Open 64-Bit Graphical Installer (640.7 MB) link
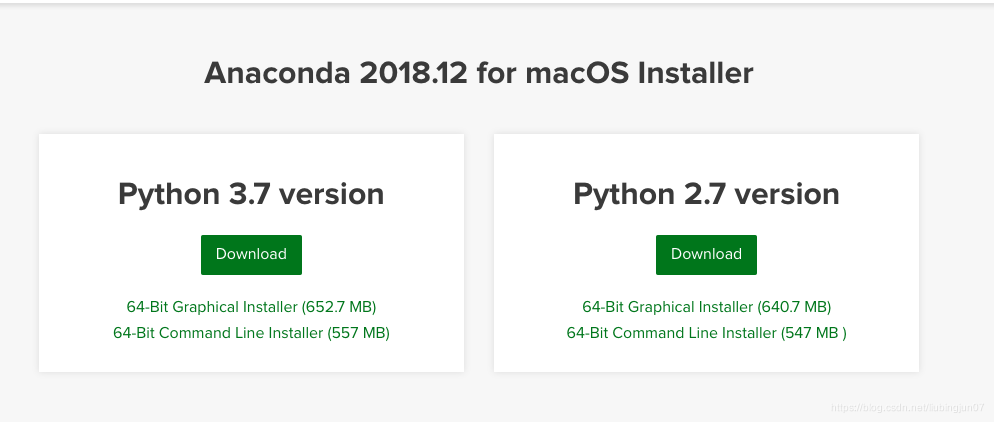The image size is (994, 423). pyautogui.click(x=706, y=307)
